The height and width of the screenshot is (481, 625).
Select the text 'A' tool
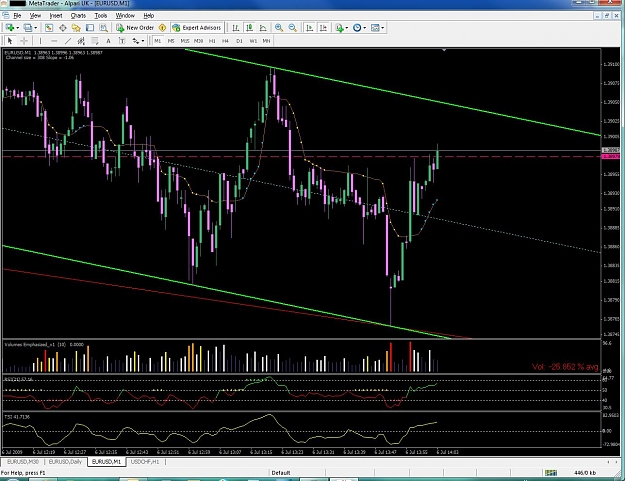pos(108,41)
